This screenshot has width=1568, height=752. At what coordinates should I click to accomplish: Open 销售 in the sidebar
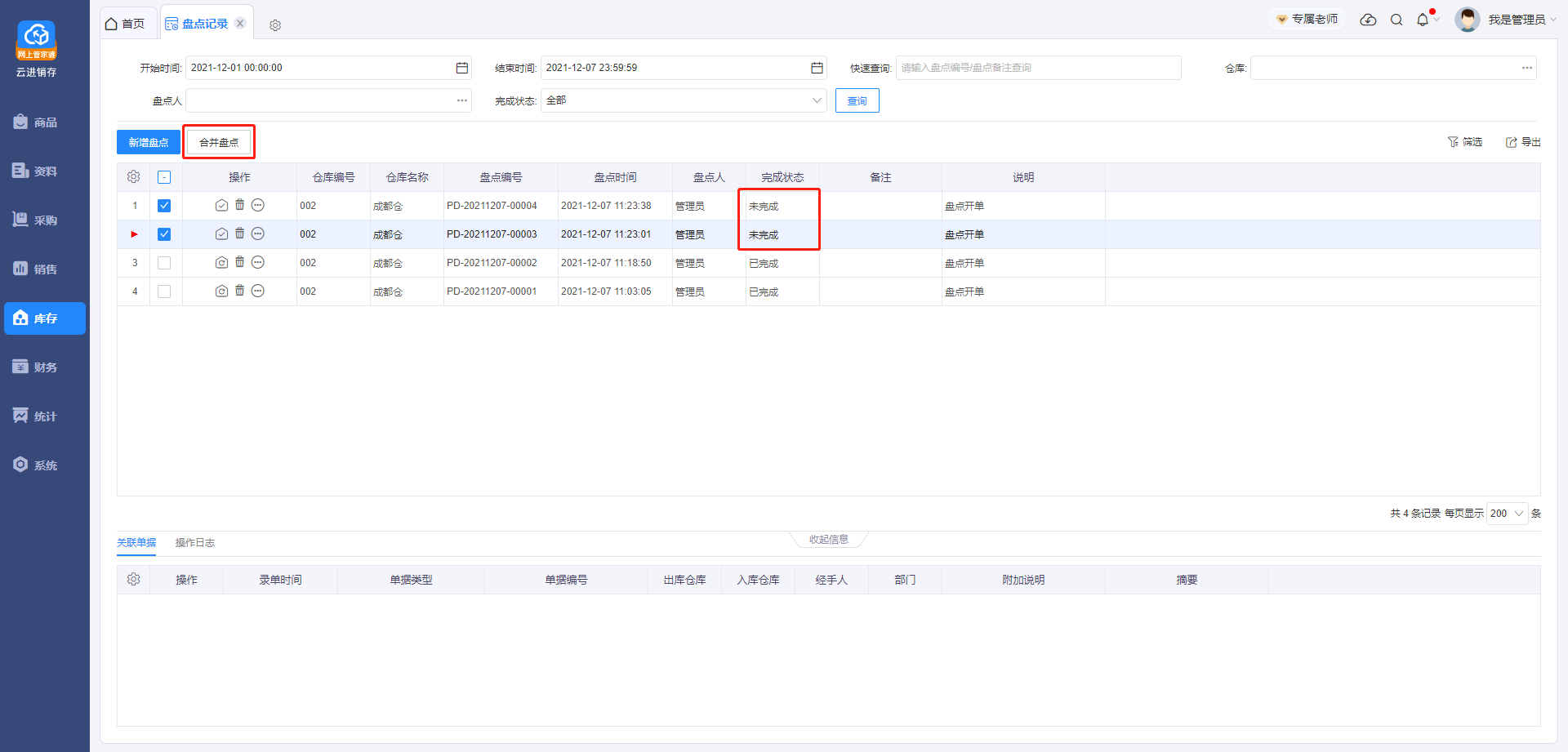coord(45,269)
